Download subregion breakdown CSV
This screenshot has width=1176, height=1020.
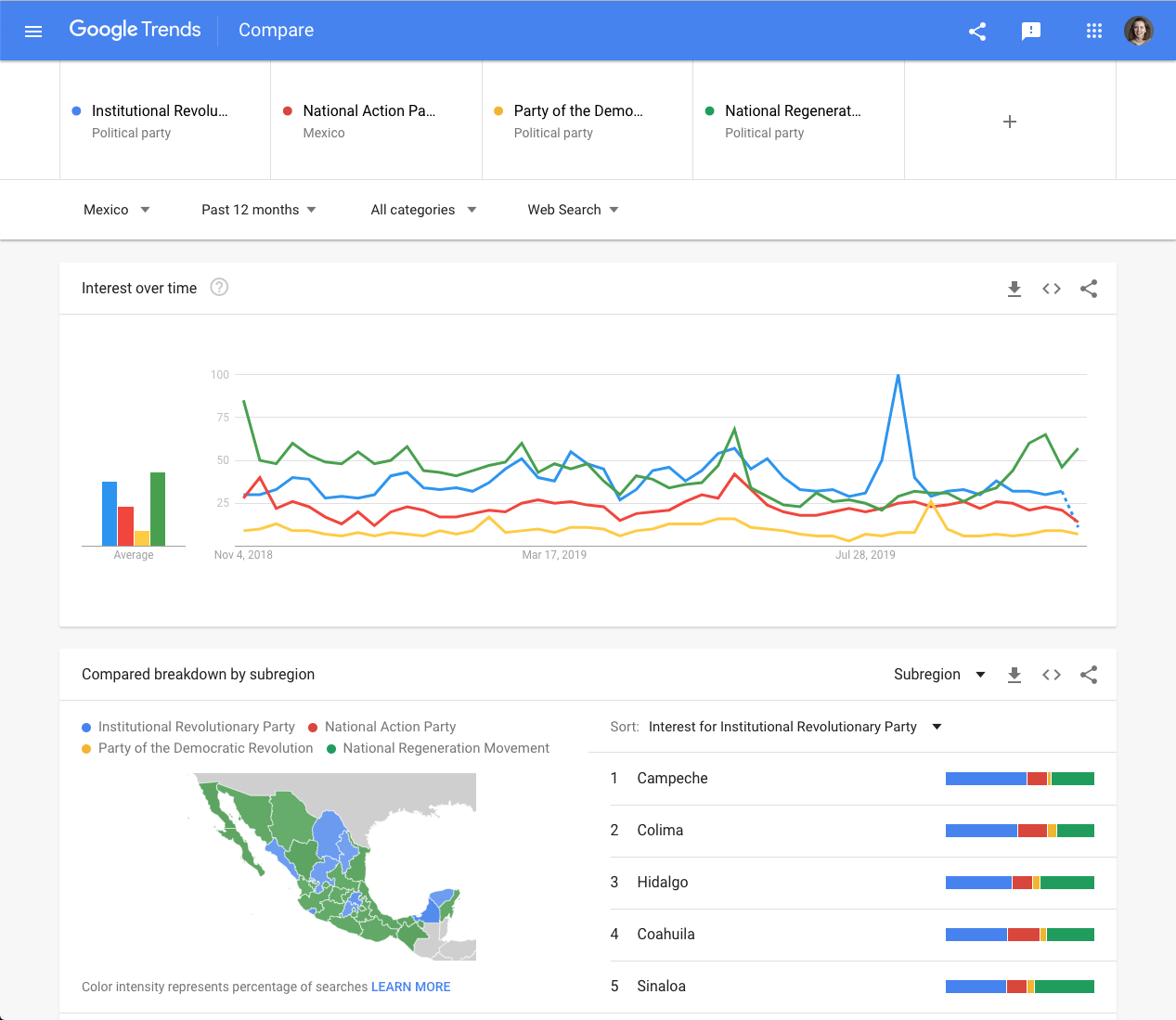point(1014,675)
